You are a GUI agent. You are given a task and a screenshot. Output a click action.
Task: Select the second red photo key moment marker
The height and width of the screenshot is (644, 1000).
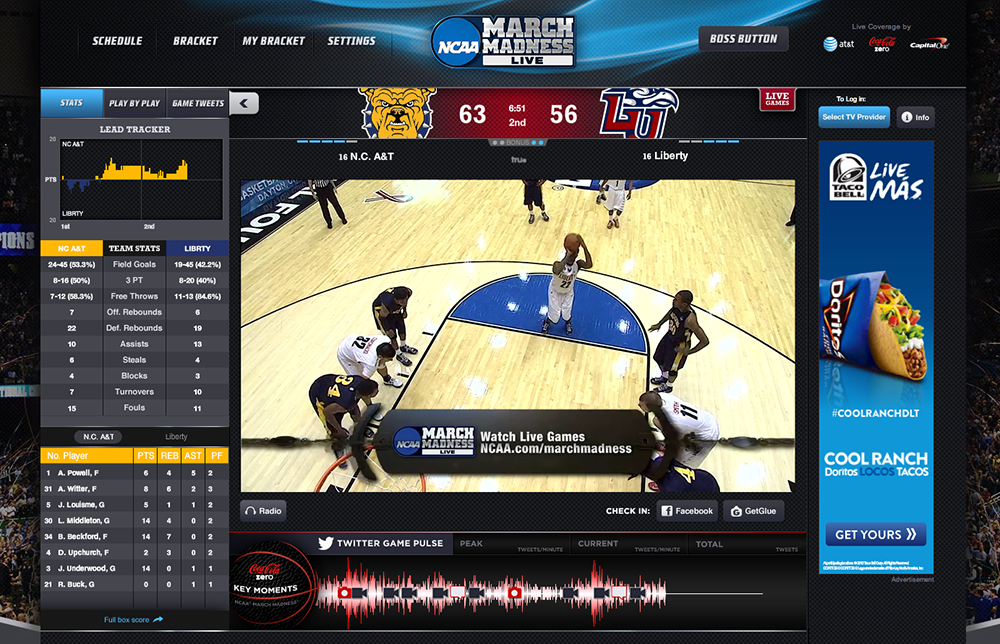[x=514, y=593]
